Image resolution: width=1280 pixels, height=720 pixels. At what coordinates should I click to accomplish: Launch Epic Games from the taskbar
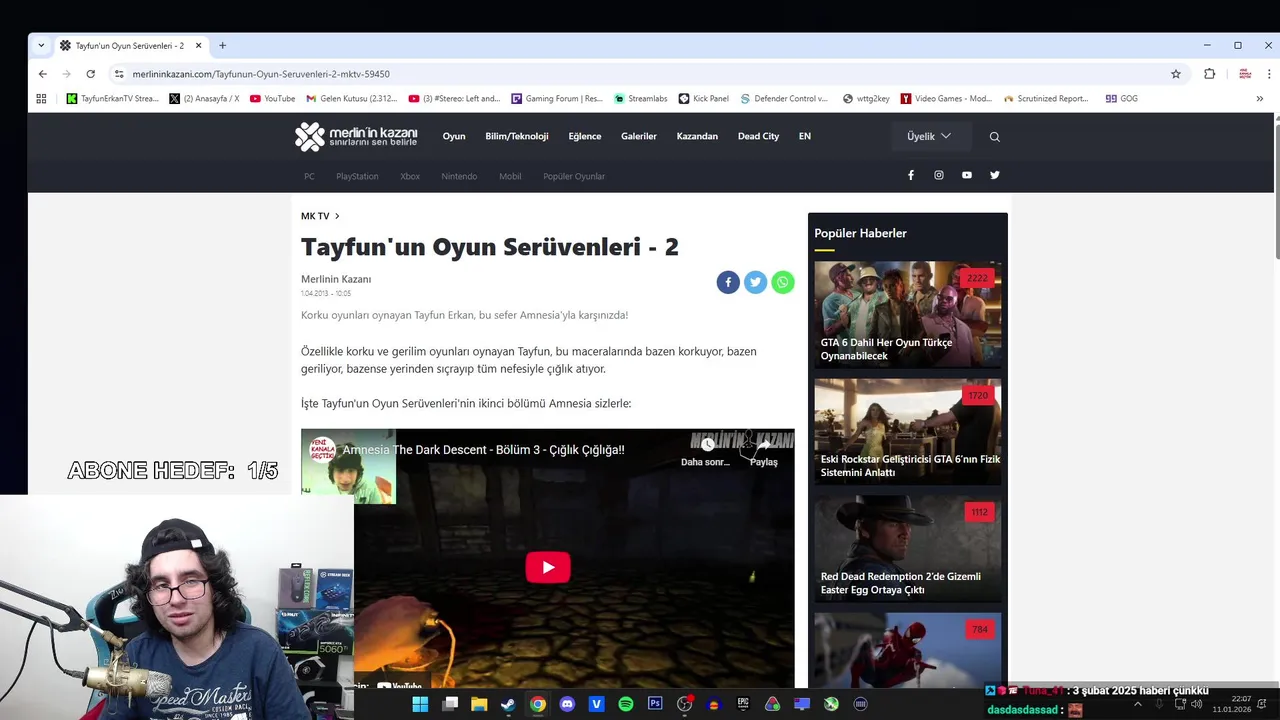(x=743, y=704)
